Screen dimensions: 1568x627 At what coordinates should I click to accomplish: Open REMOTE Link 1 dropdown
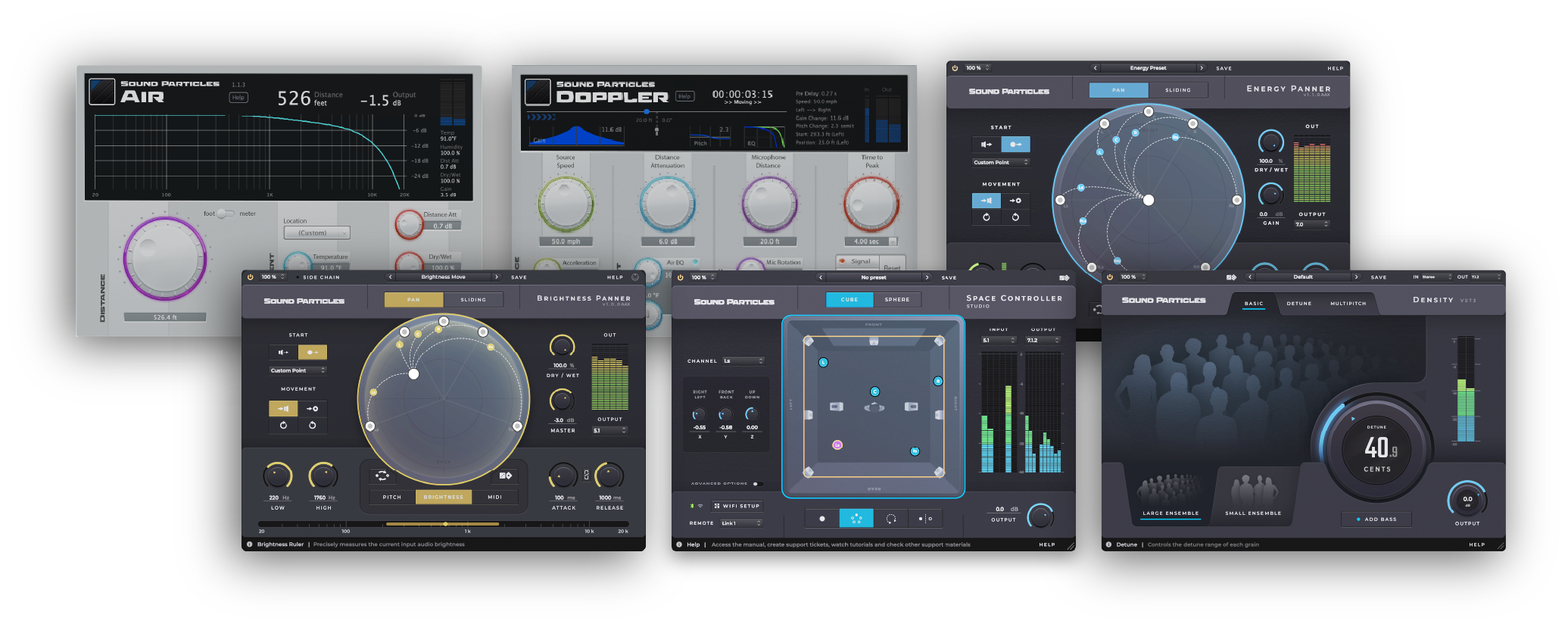click(741, 523)
